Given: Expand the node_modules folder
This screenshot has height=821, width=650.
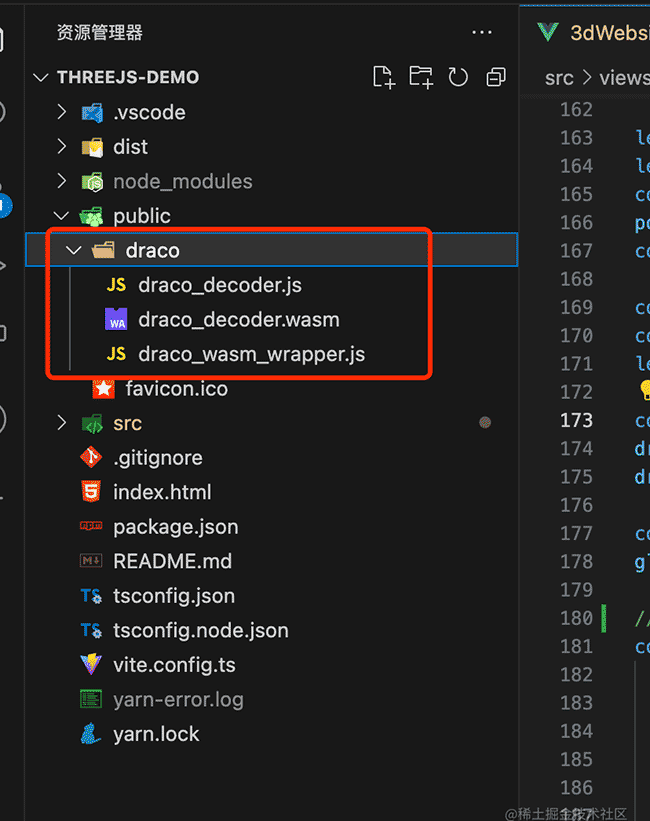Looking at the screenshot, I should coord(182,182).
